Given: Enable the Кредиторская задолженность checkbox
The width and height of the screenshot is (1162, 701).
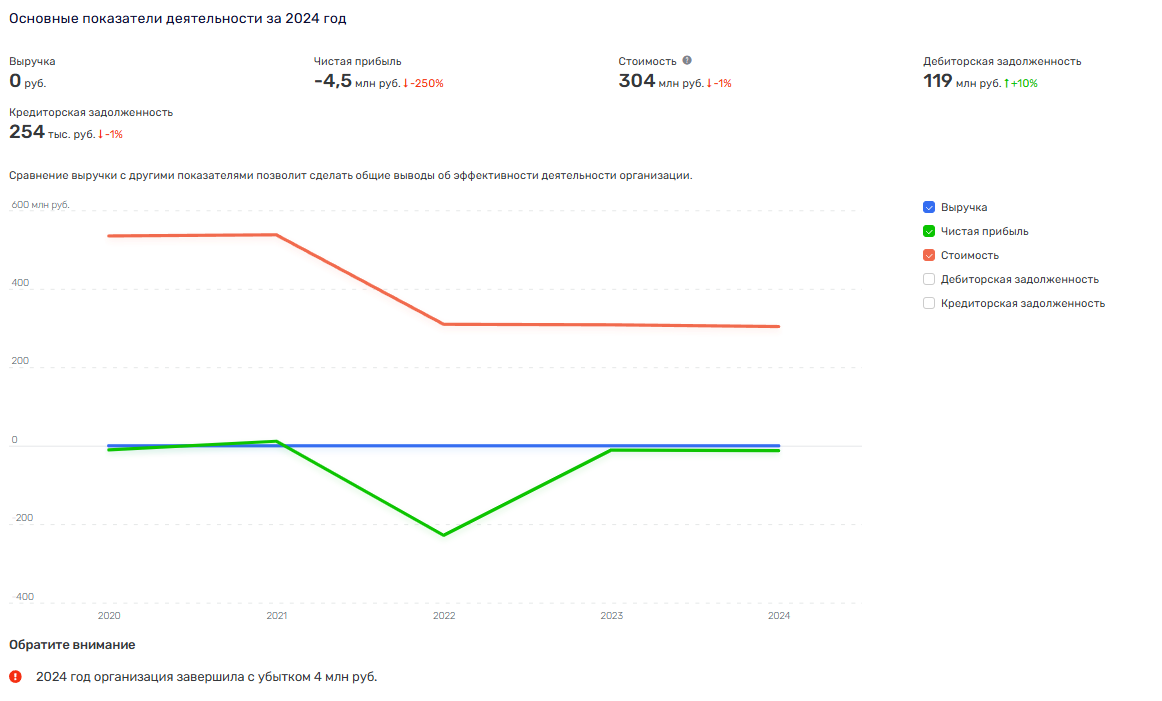Looking at the screenshot, I should 929,303.
